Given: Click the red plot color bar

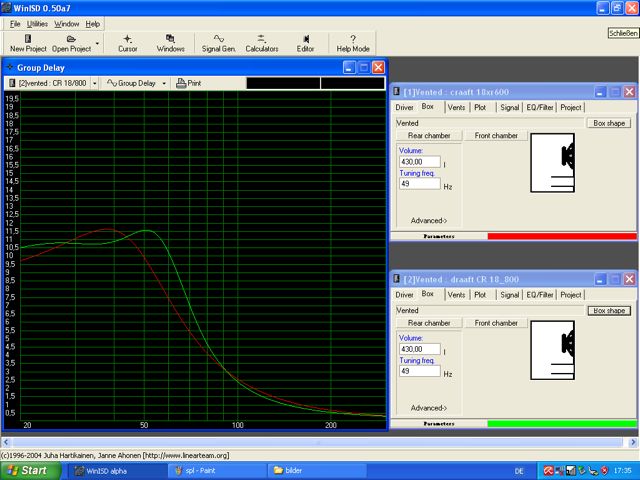Looking at the screenshot, I should coord(561,236).
